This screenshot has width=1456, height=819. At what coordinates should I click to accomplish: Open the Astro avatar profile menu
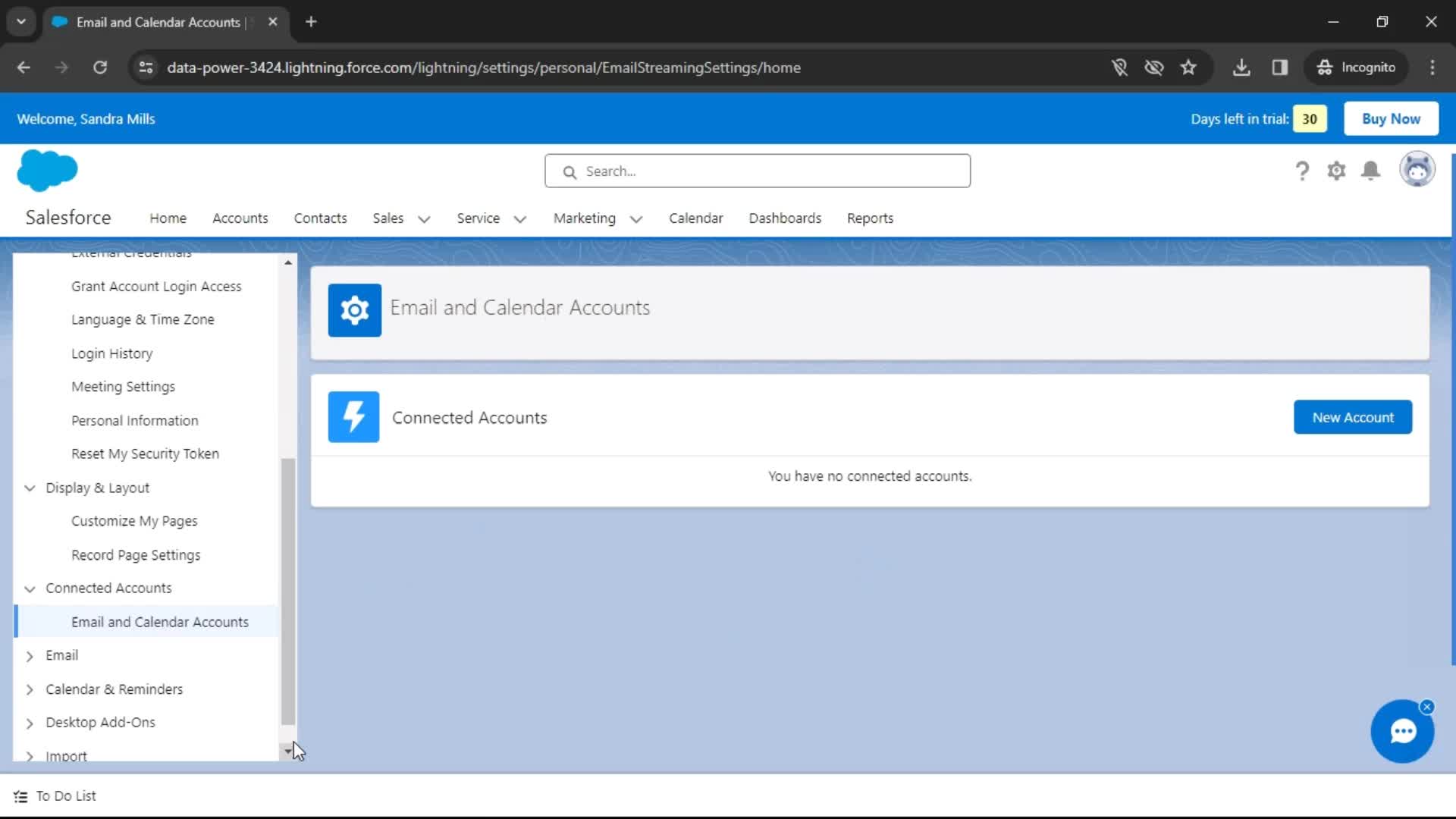click(1417, 169)
